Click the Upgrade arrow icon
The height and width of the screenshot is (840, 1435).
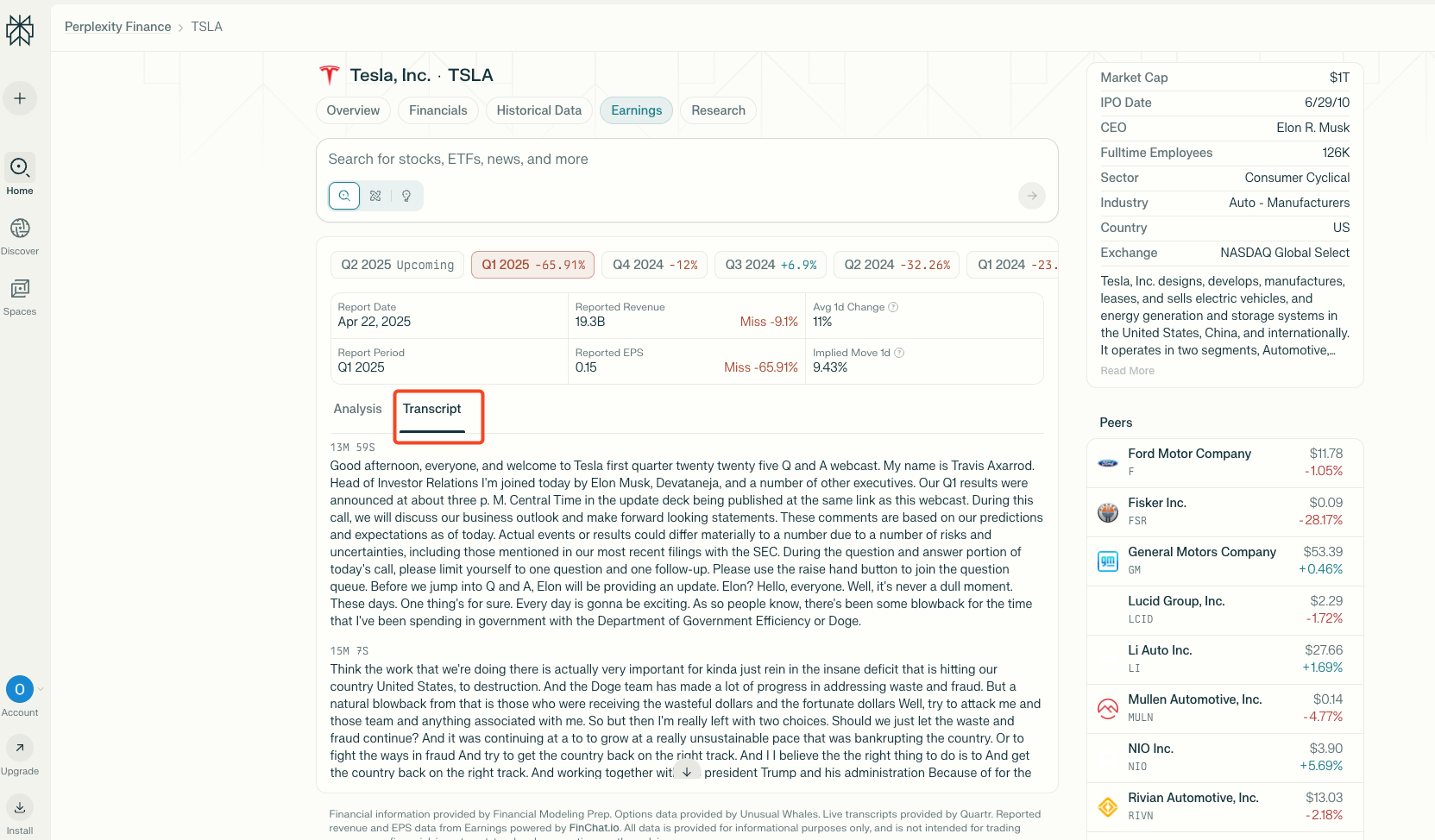(20, 748)
